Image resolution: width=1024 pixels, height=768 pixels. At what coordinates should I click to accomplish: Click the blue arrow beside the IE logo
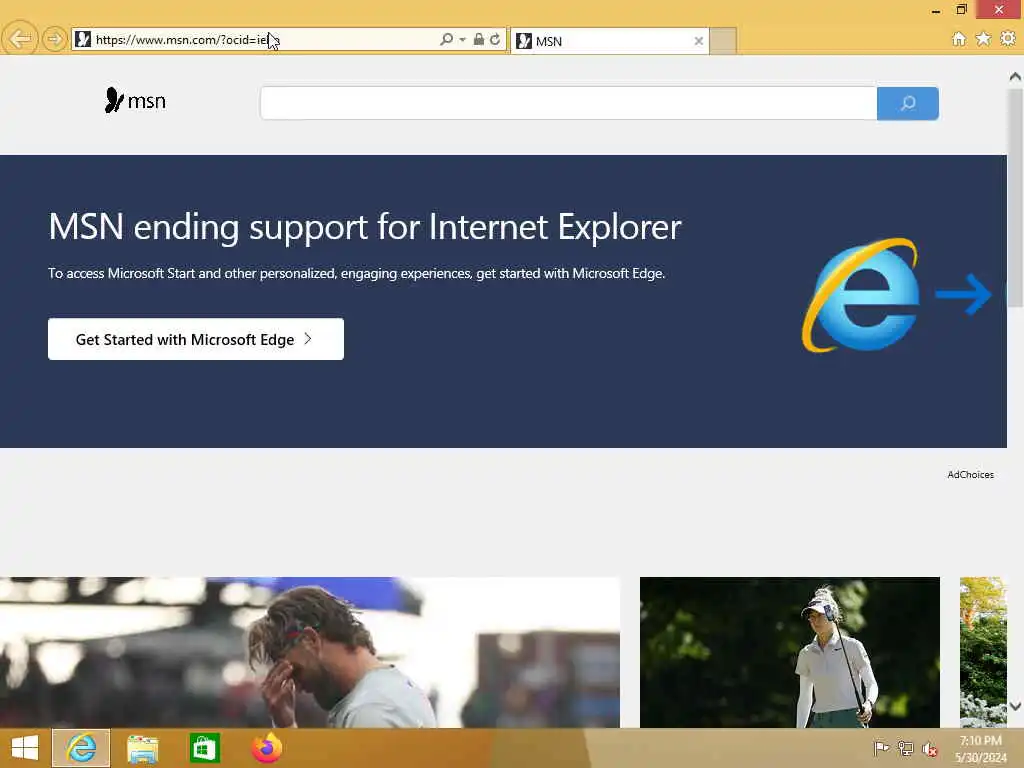pyautogui.click(x=963, y=294)
